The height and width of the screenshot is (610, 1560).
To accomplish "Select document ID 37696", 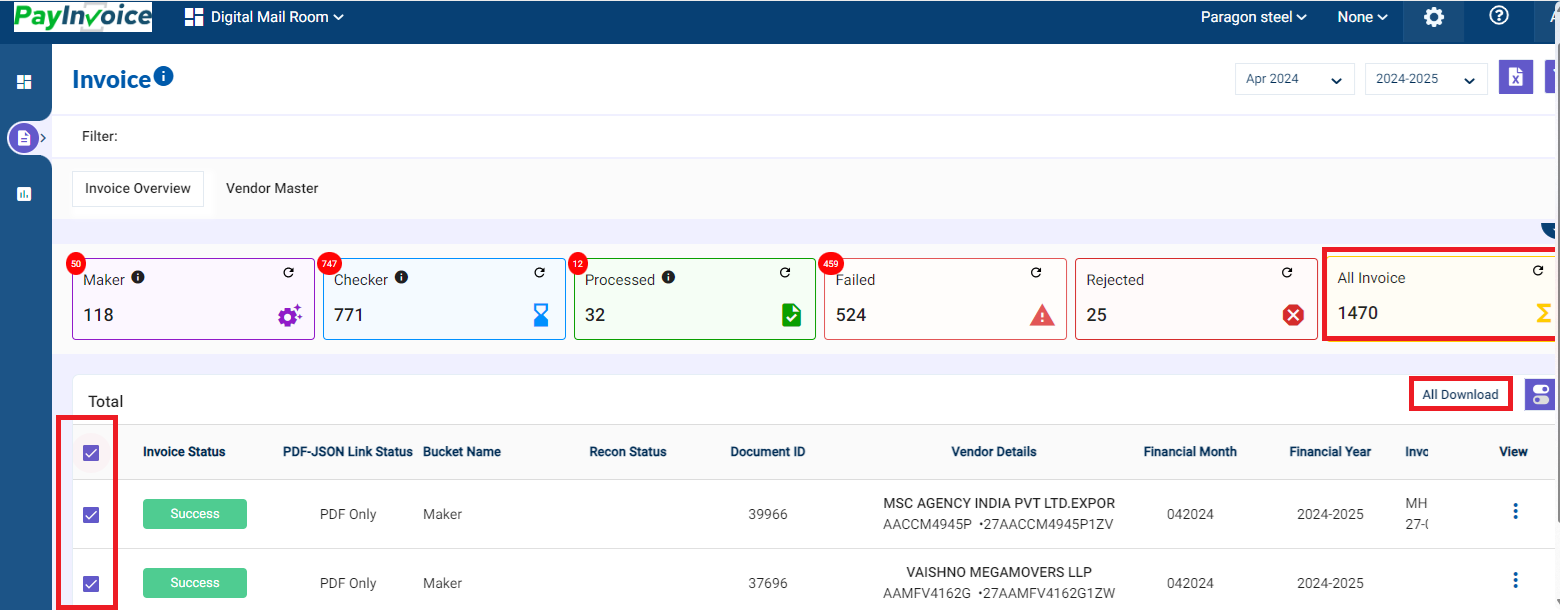I will [768, 583].
